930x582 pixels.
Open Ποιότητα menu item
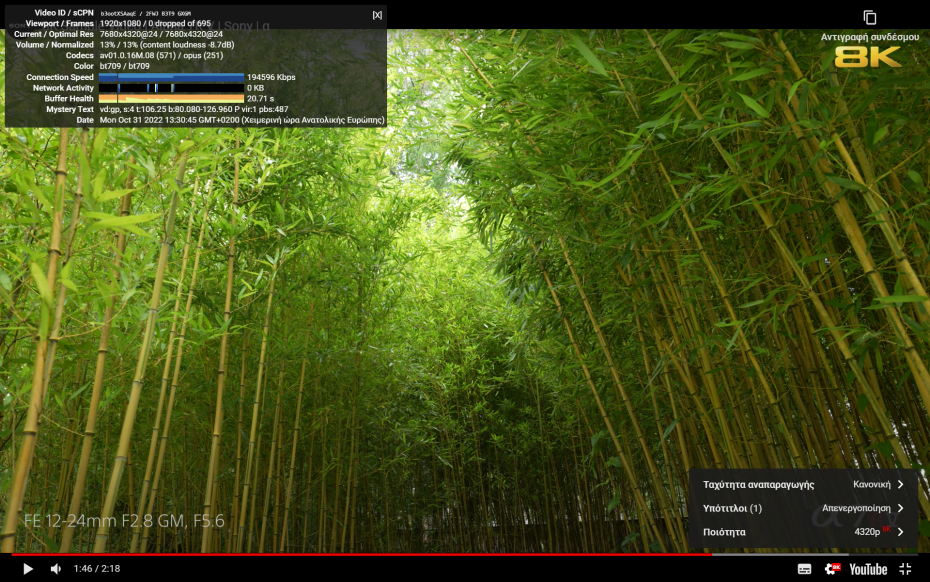pos(803,532)
